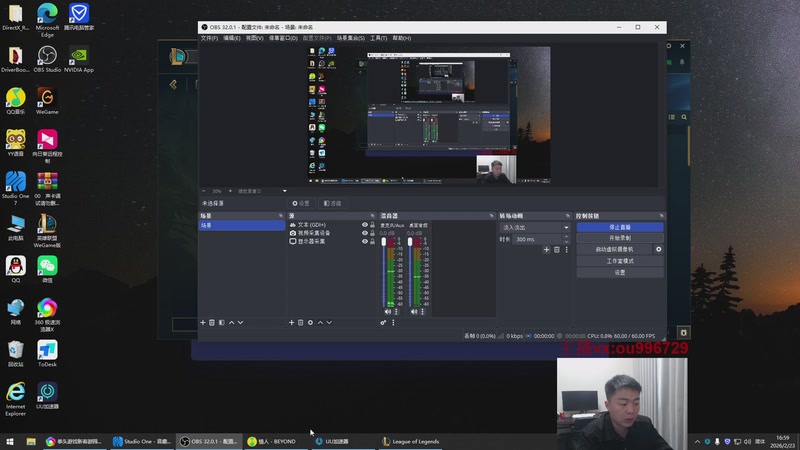Open fade transition type dropdown
800x450 pixels.
(535, 228)
